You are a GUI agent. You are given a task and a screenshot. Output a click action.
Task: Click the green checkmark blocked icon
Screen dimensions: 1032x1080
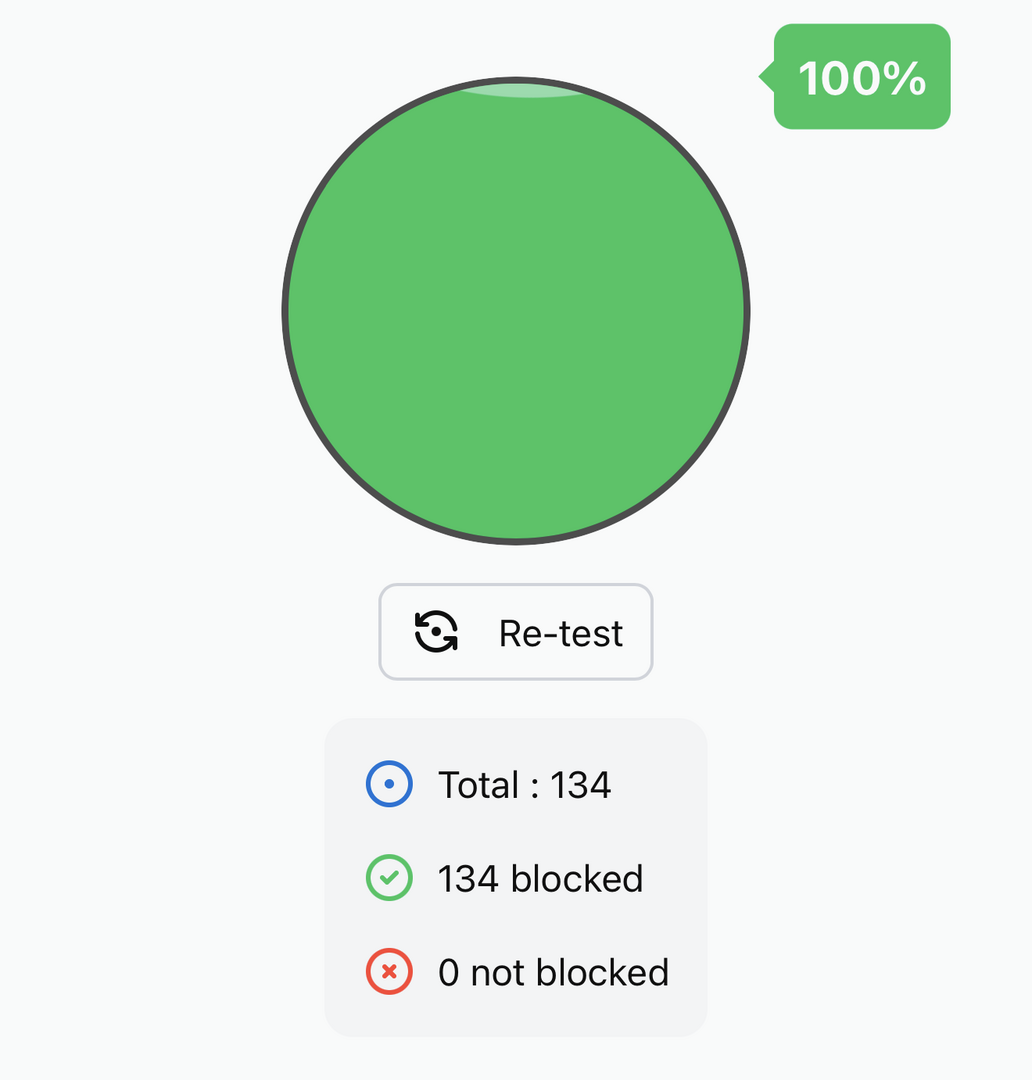(389, 879)
